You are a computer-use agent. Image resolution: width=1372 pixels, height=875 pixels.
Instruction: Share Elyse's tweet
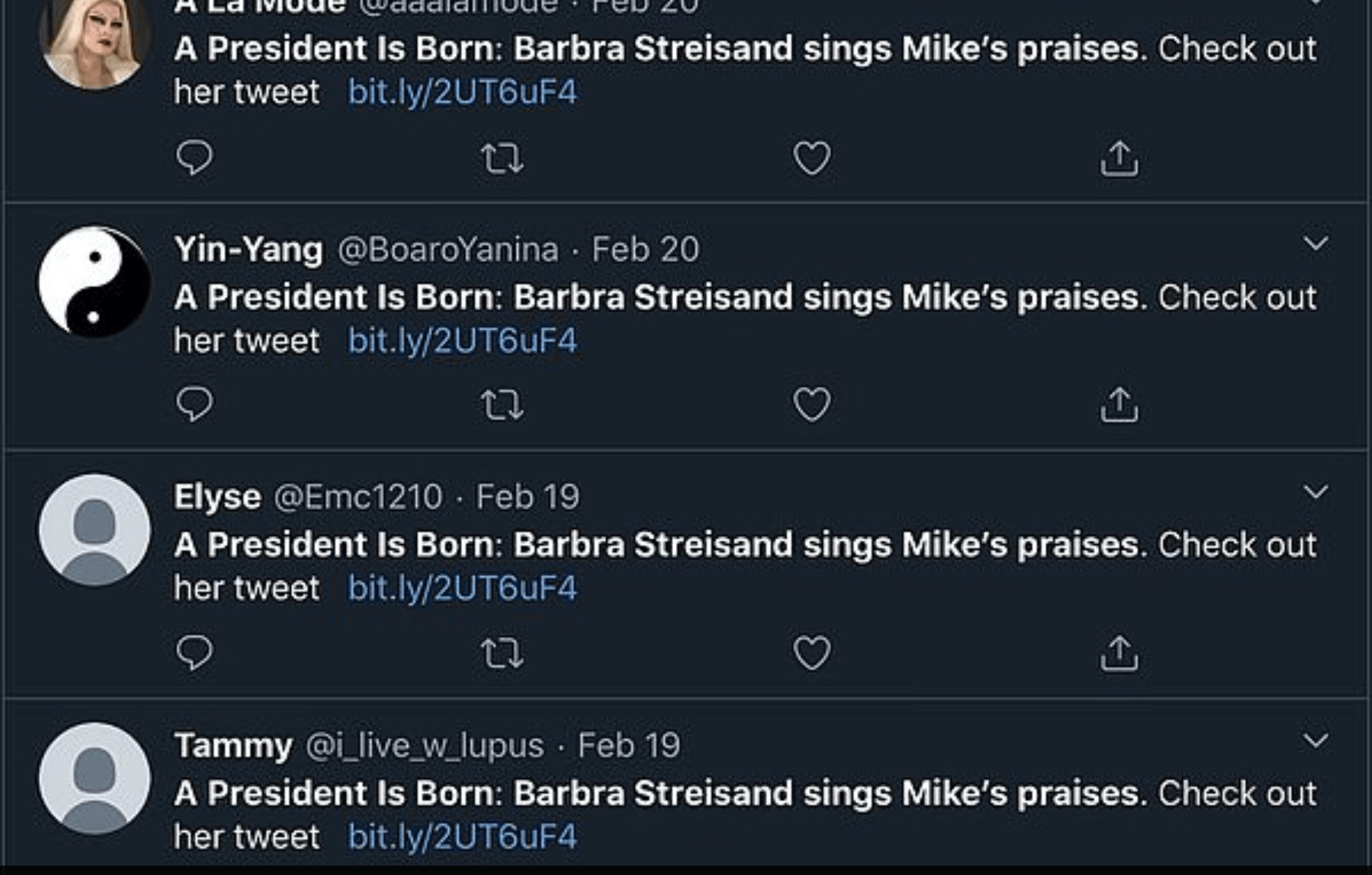(1119, 652)
